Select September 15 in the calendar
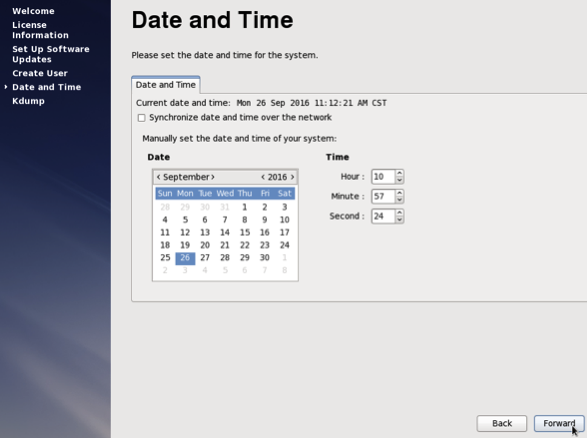Image resolution: width=588 pixels, height=439 pixels. (244, 233)
